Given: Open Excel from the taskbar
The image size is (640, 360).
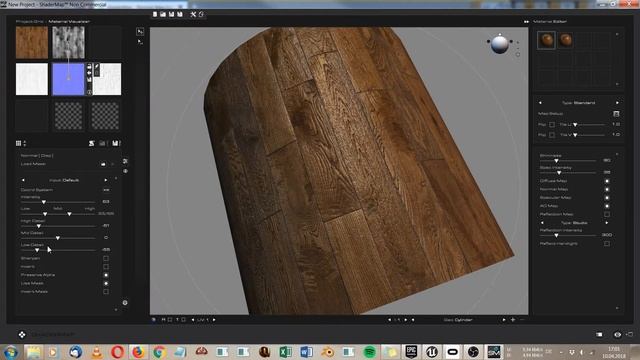Looking at the screenshot, I should 285,352.
